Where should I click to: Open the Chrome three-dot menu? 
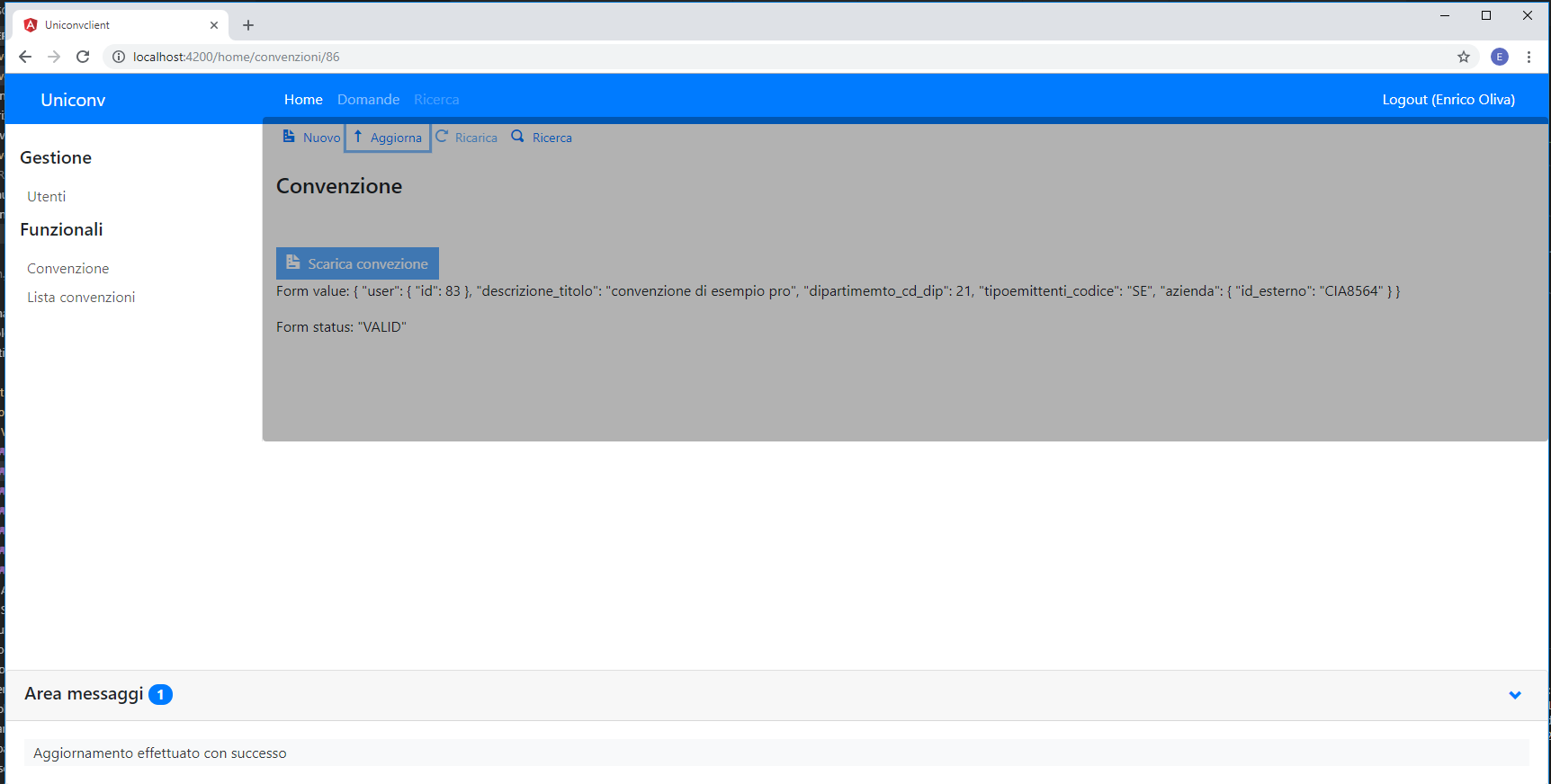click(1529, 57)
